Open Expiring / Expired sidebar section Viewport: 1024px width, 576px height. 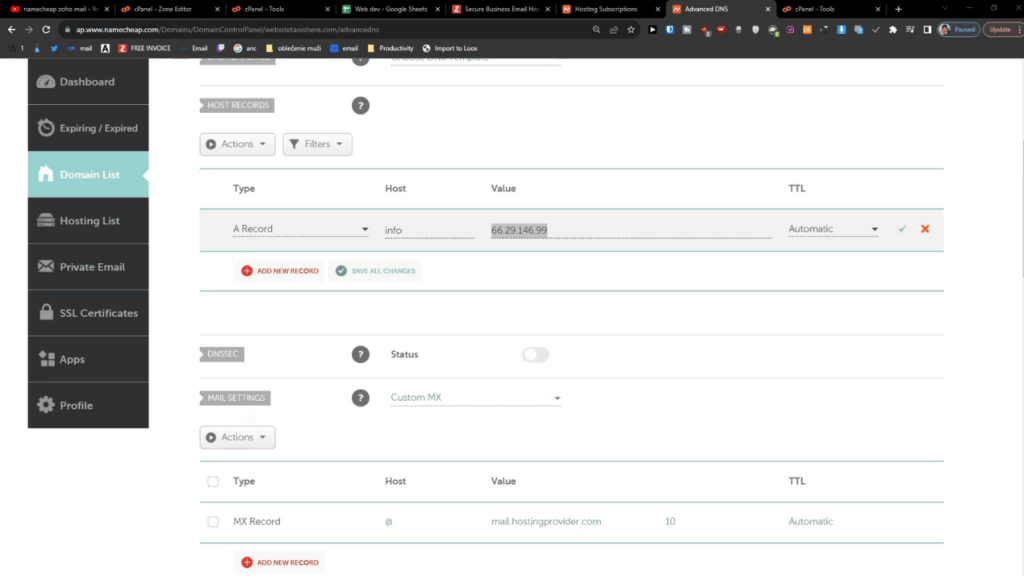[x=88, y=128]
